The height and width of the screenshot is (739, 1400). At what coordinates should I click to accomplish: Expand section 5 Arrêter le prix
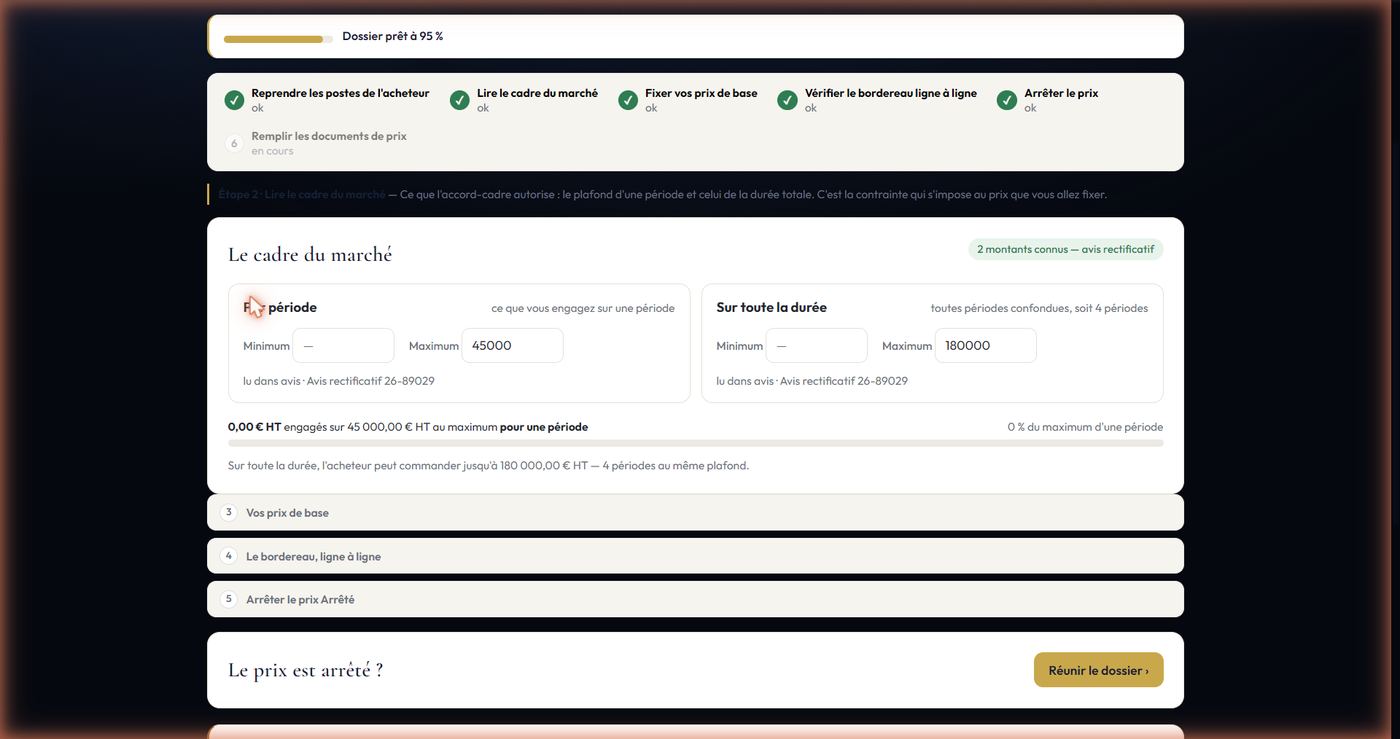click(x=695, y=599)
